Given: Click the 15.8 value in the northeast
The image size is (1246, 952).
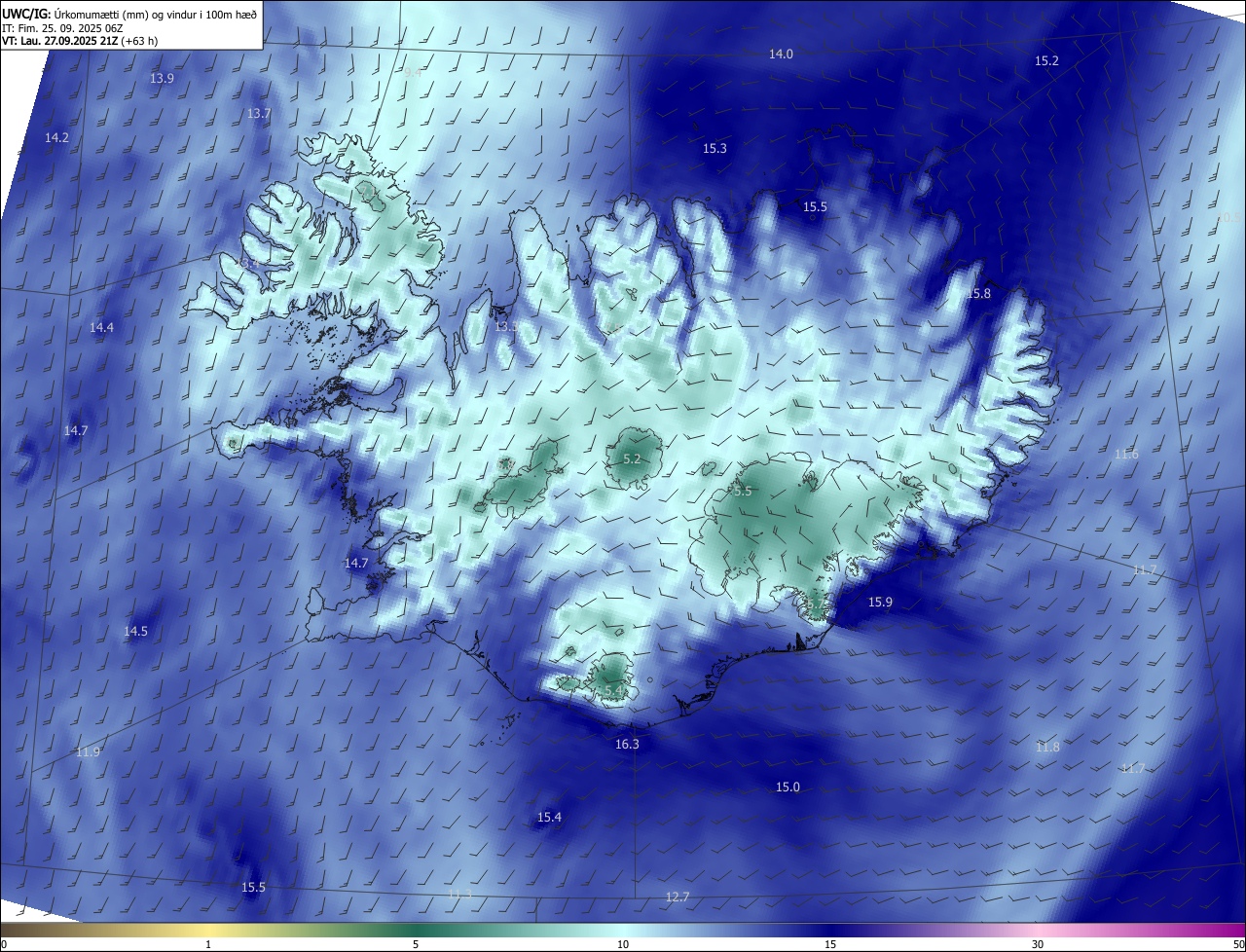Looking at the screenshot, I should coord(978,294).
